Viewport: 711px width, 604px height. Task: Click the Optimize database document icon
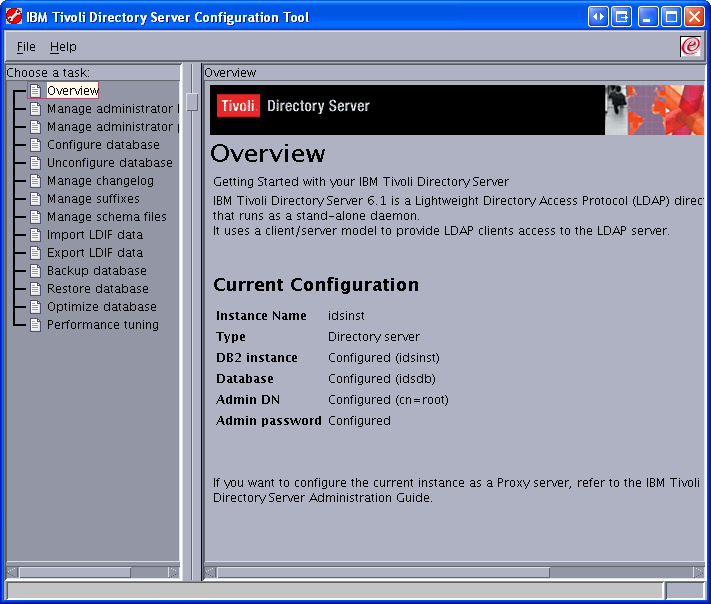[x=35, y=307]
